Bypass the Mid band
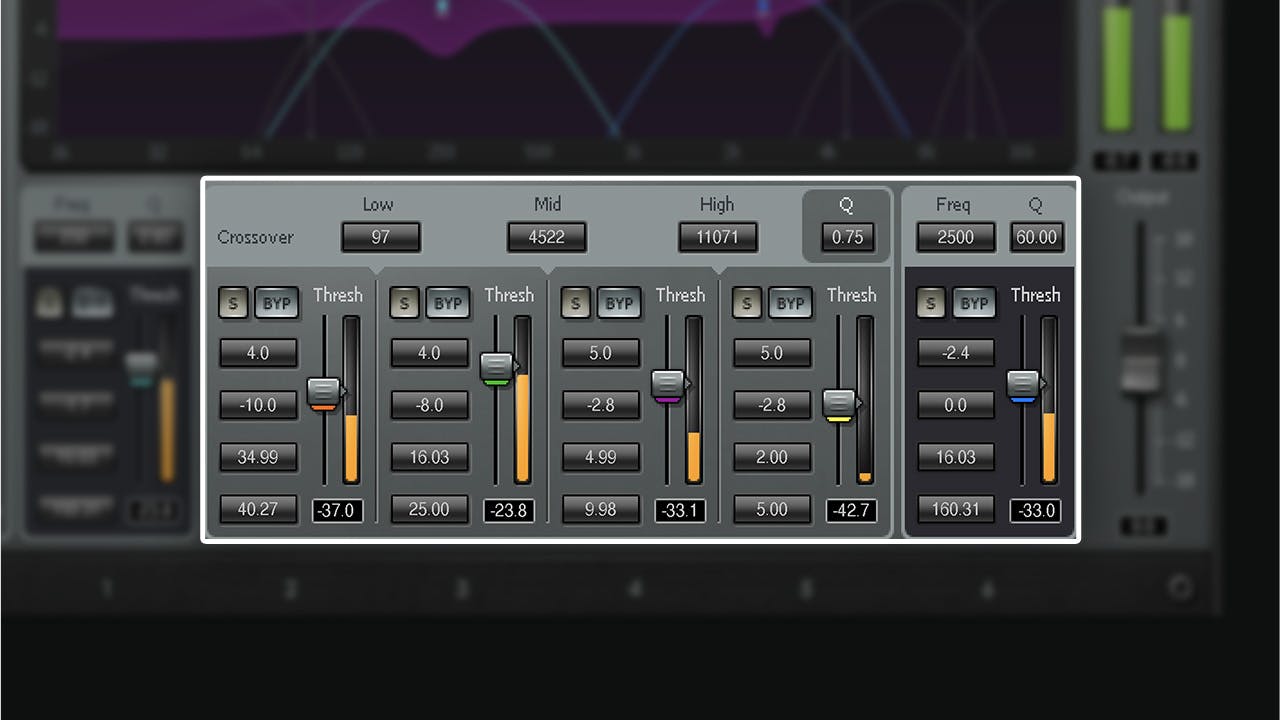 (x=448, y=303)
